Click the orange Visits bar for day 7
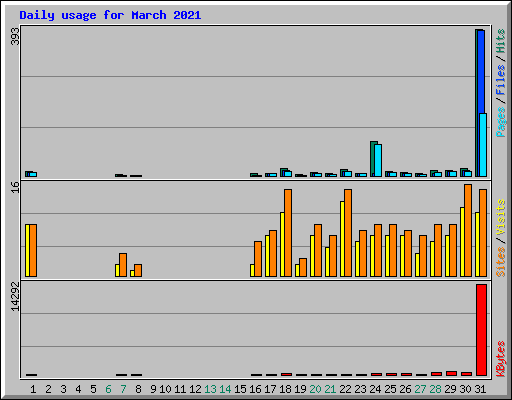This screenshot has width=512, height=400. pos(123,265)
